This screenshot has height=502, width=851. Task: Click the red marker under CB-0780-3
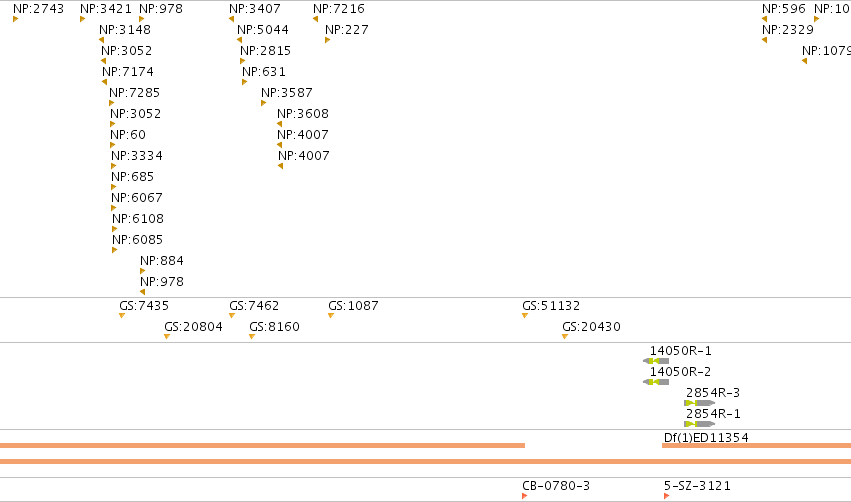(x=525, y=496)
